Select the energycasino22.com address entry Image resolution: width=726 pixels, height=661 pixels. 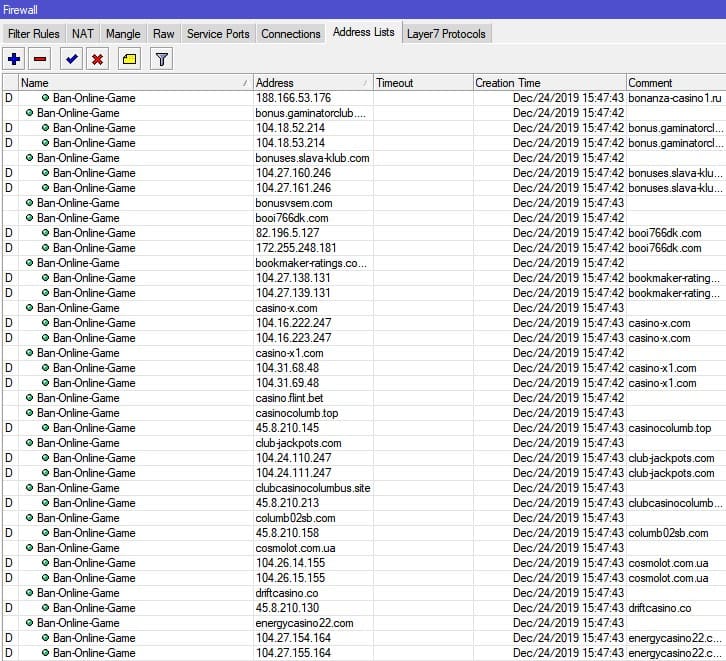pos(304,623)
